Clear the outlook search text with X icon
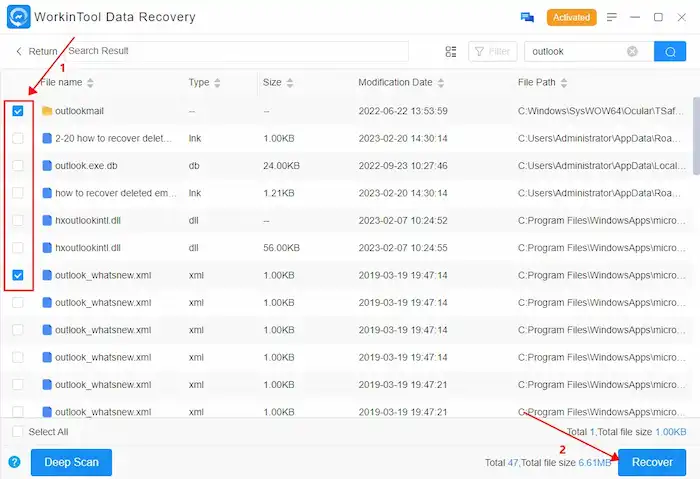 pos(632,51)
